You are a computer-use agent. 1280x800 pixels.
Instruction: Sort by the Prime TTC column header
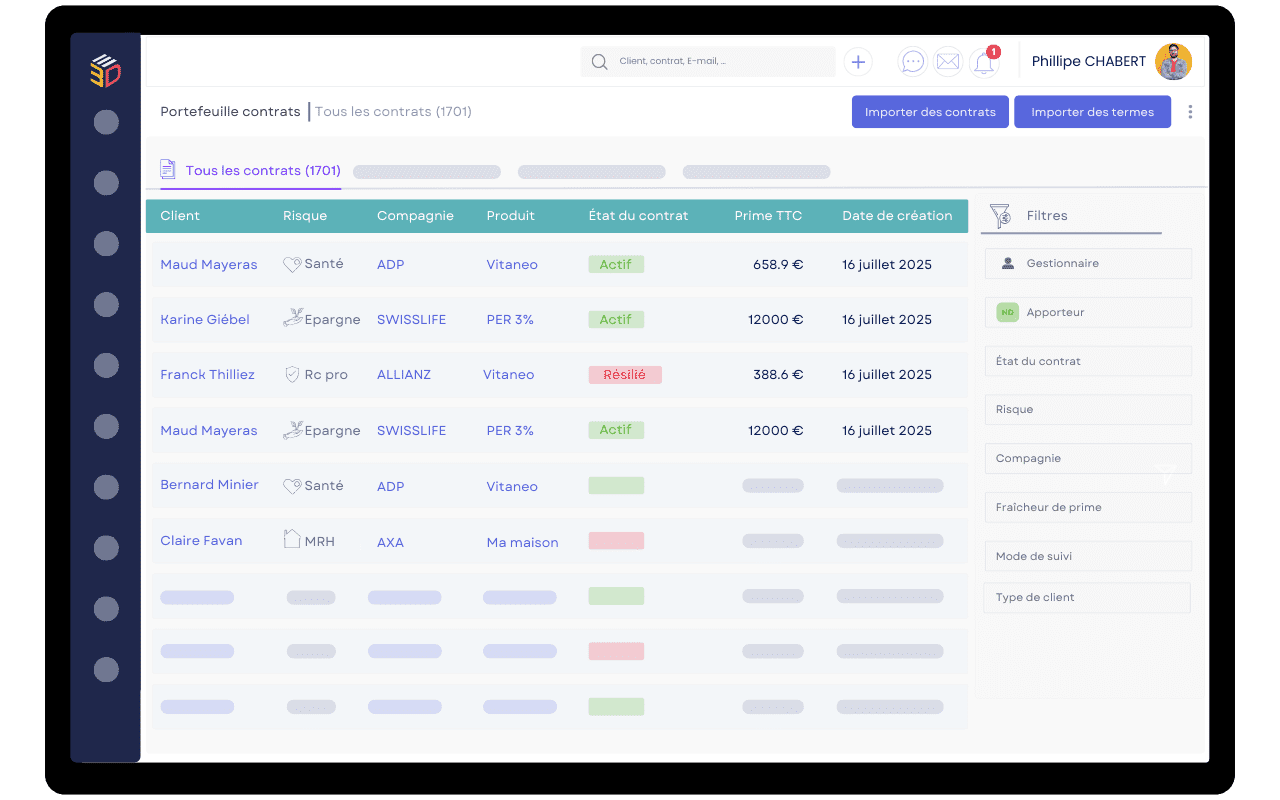[x=768, y=216]
